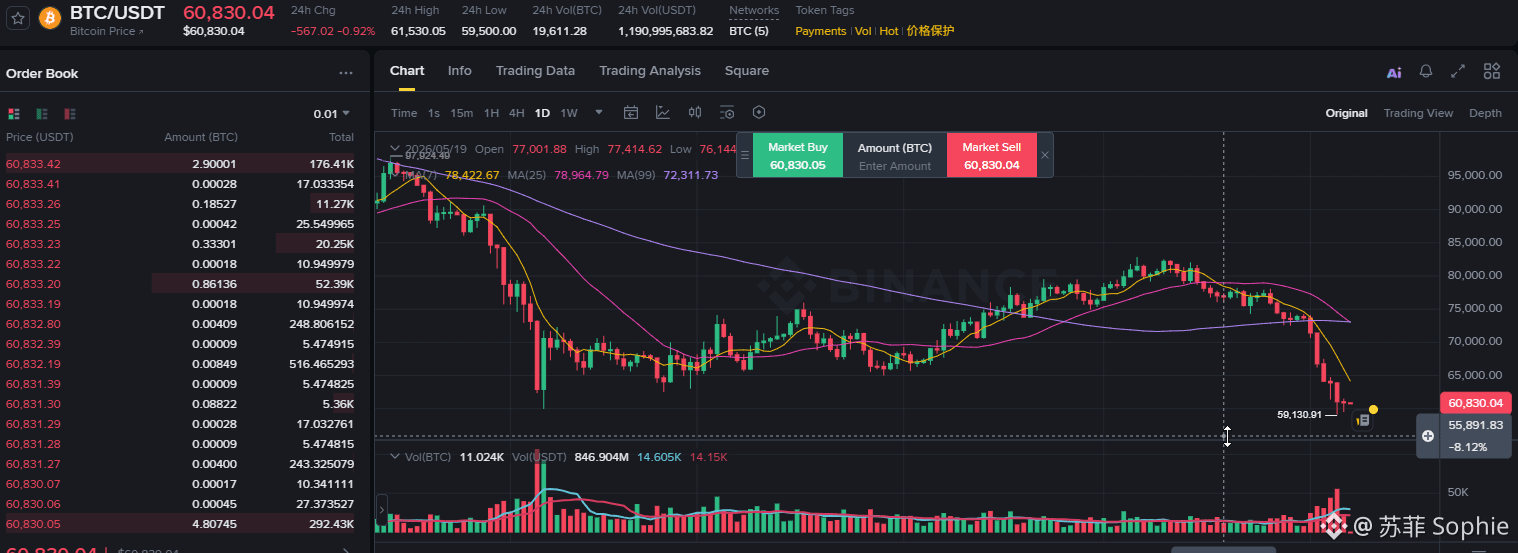Select the 1H chart interval
1518x553 pixels.
tap(491, 113)
